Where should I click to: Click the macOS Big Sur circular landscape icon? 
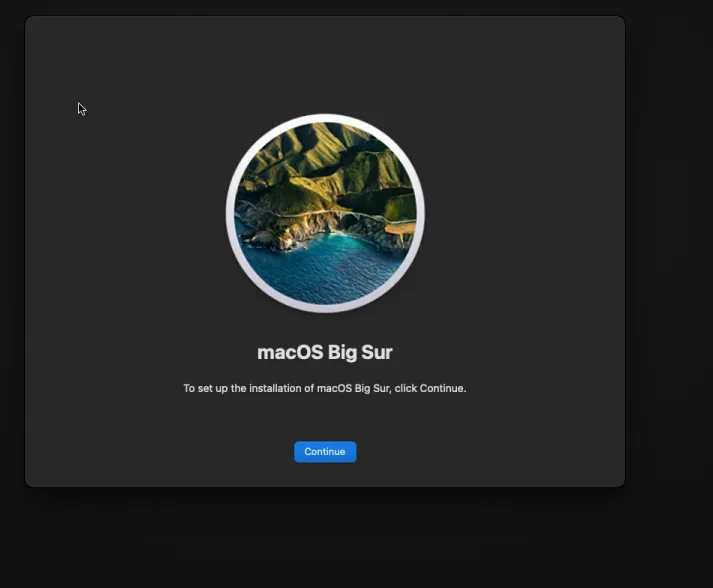(325, 213)
